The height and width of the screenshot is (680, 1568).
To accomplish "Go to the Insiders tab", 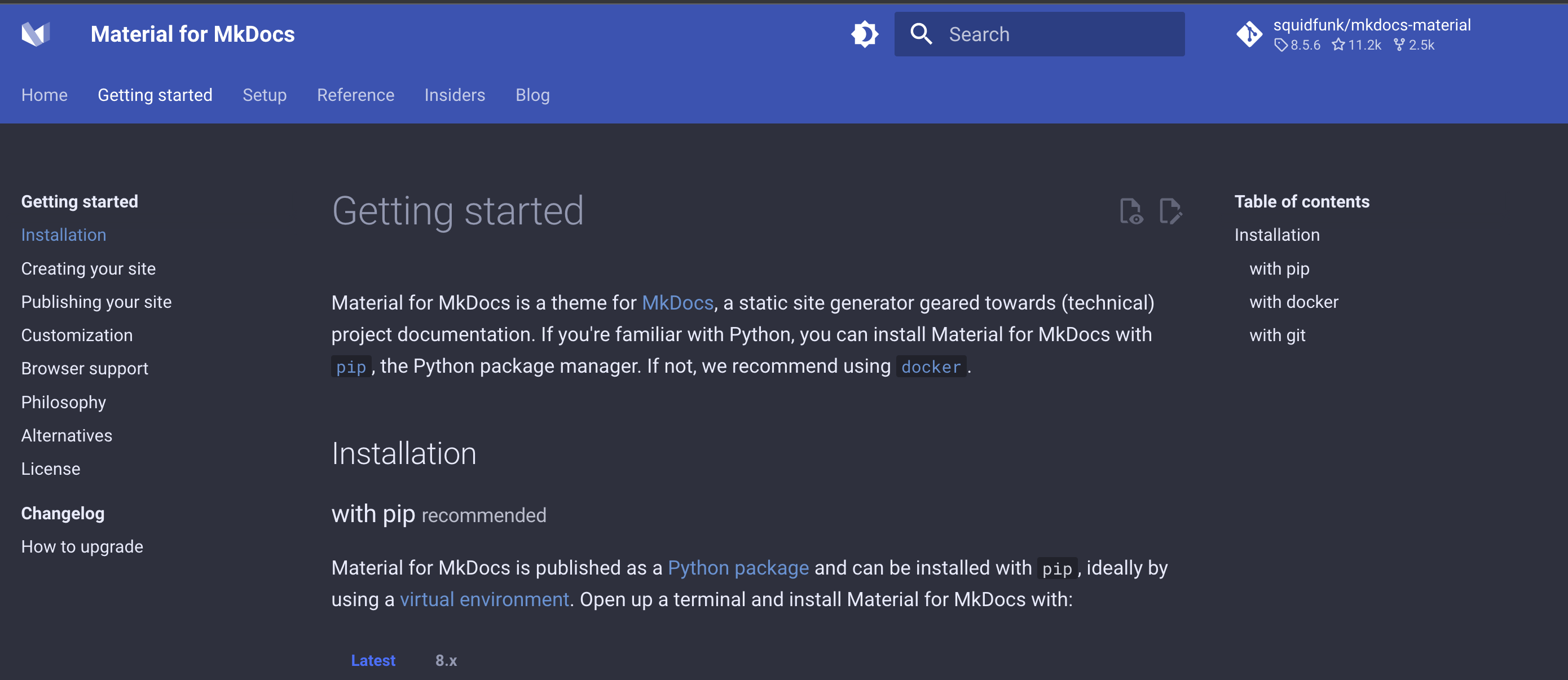I will (x=455, y=95).
